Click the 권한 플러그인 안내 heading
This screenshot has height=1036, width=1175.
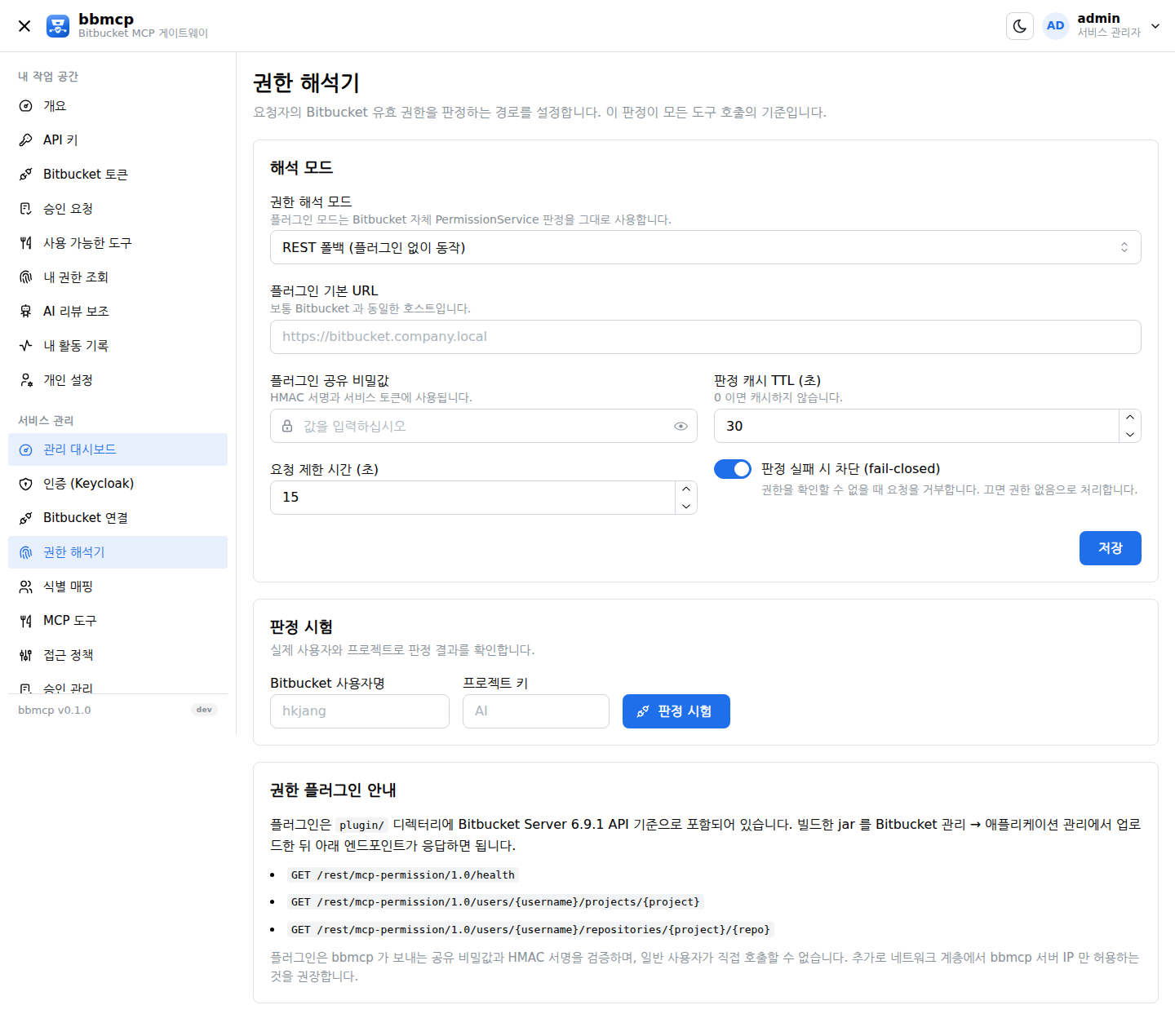pyautogui.click(x=333, y=790)
